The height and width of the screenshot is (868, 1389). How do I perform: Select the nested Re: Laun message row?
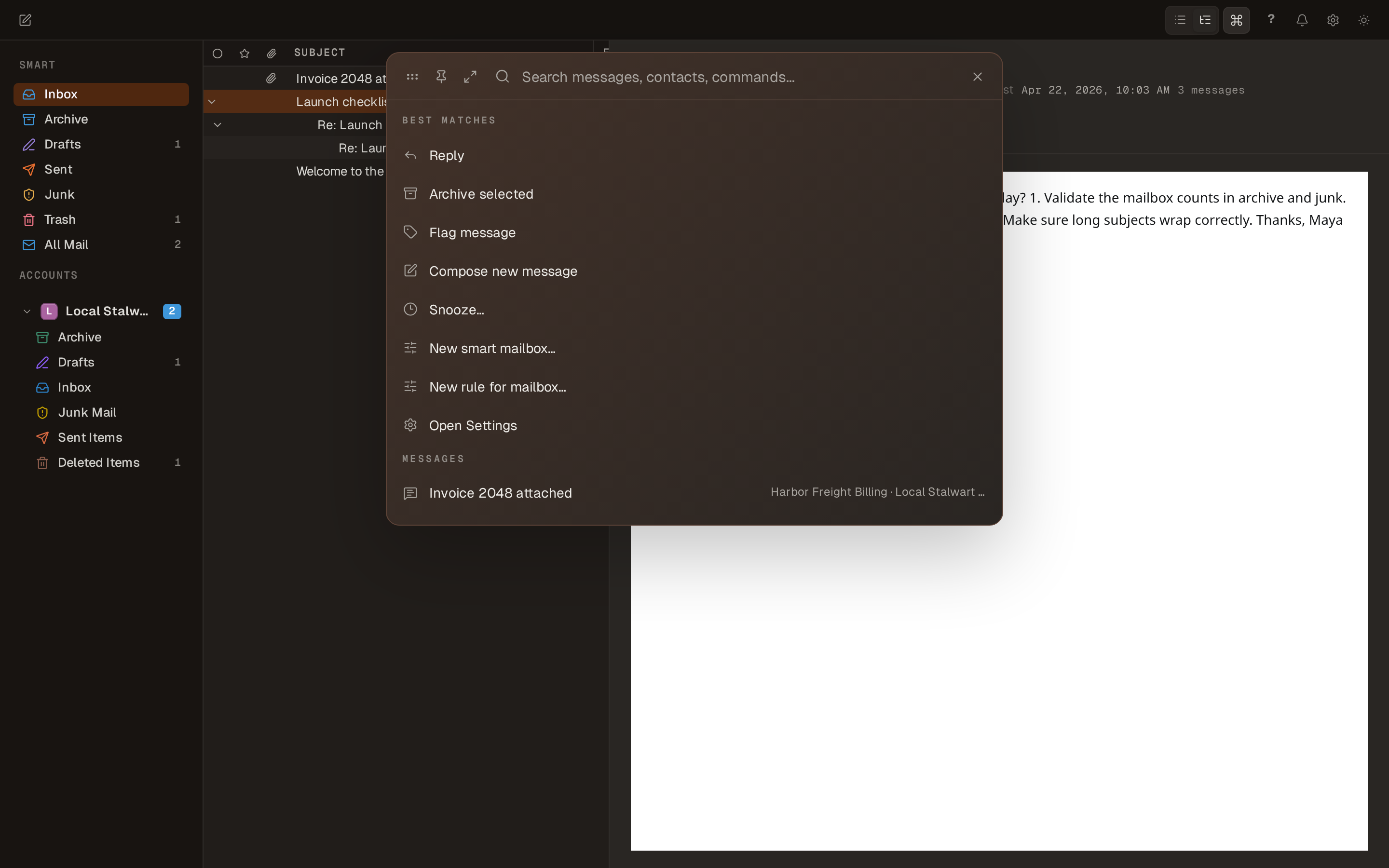(295, 148)
